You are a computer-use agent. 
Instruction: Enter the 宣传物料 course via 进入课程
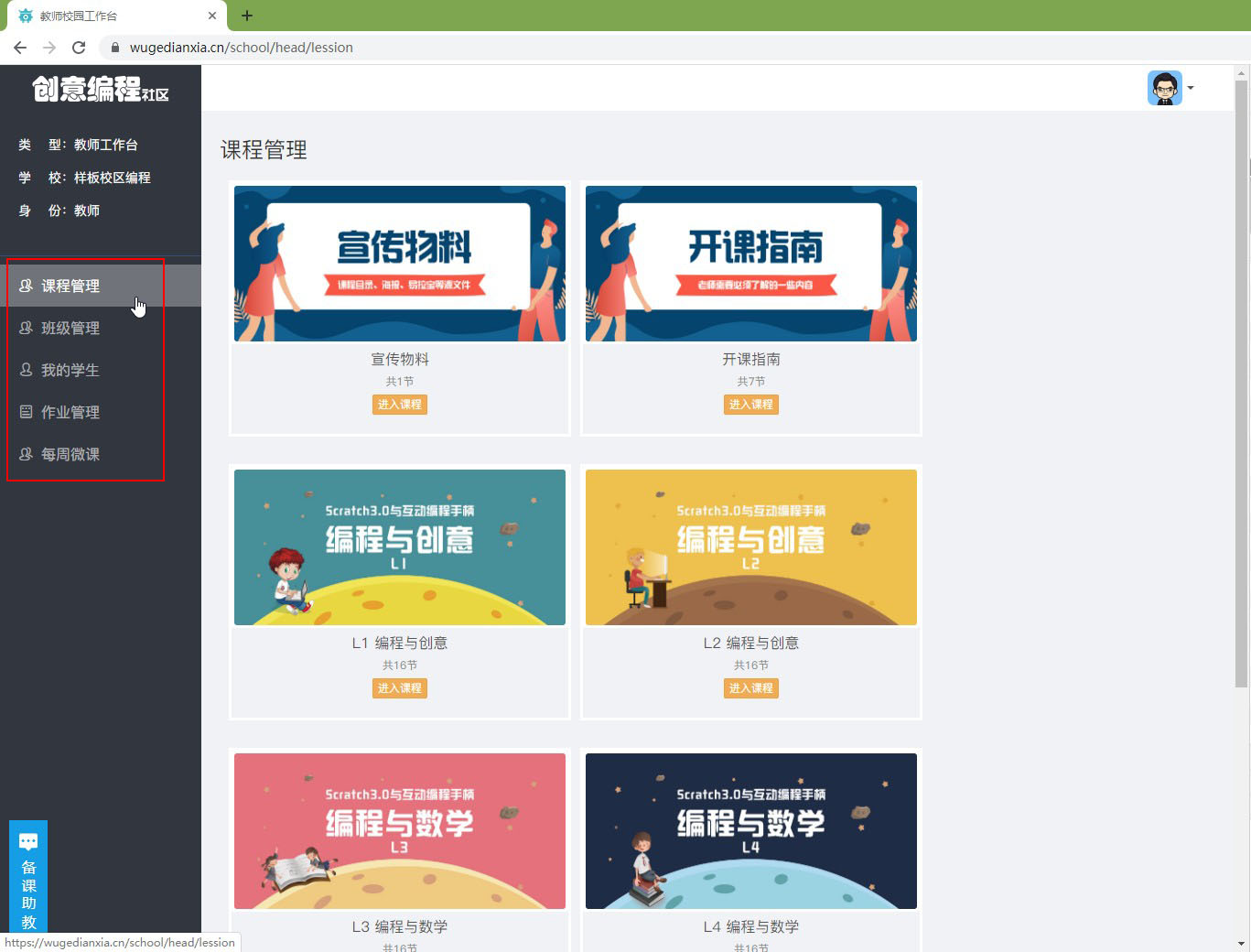(x=400, y=405)
